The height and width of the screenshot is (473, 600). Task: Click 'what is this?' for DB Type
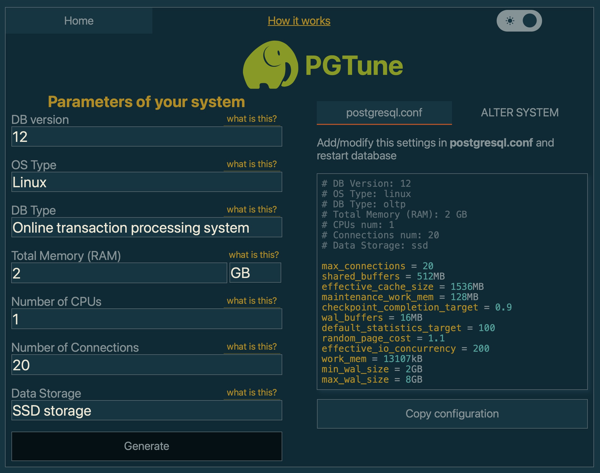(252, 209)
